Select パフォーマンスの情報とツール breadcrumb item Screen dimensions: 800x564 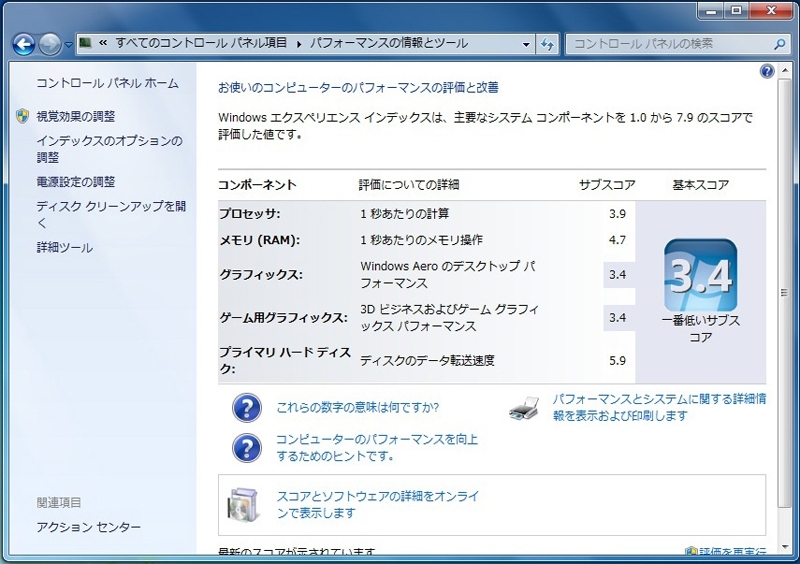click(388, 44)
